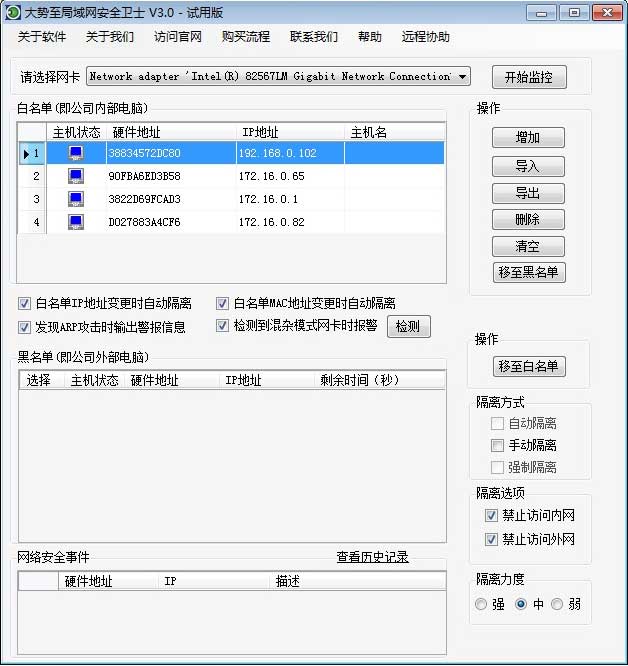Click IP cell 192.168.0.102
The image size is (628, 666).
point(290,153)
